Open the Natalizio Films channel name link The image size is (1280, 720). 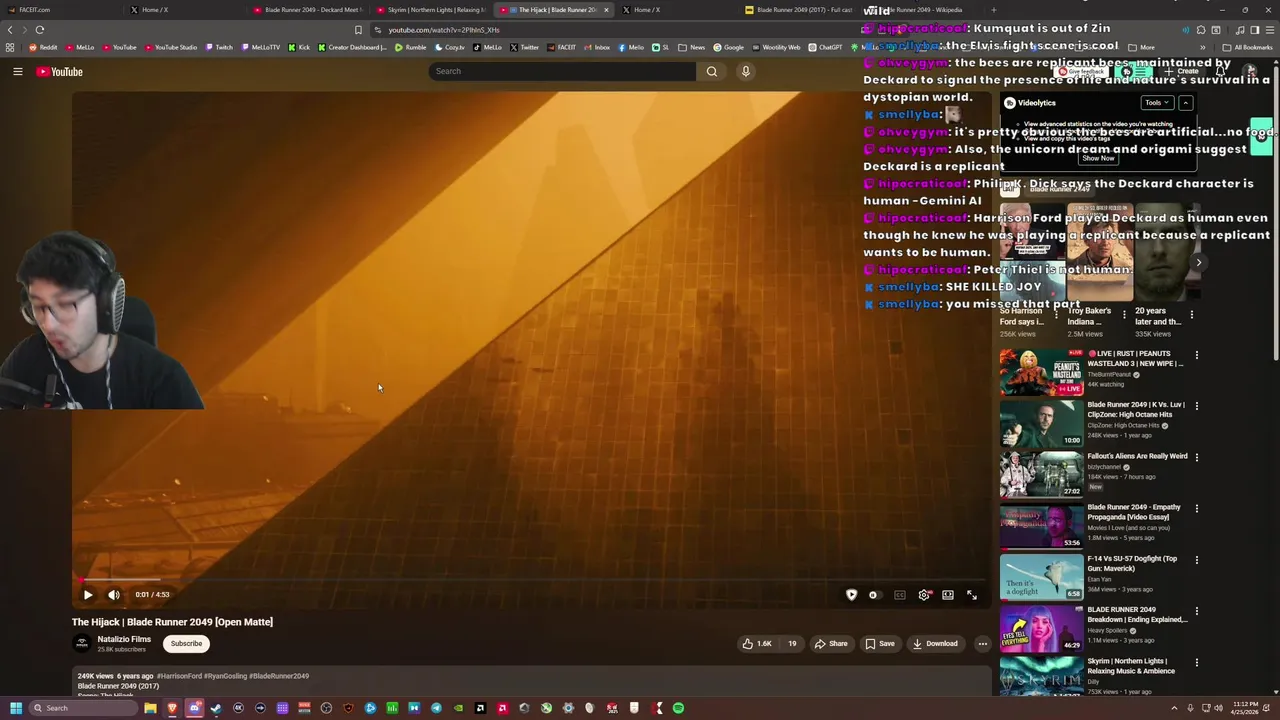(x=124, y=639)
